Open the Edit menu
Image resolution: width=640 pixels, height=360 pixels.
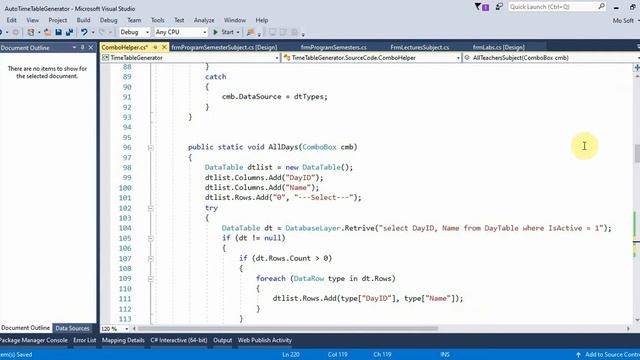[x=11, y=20]
